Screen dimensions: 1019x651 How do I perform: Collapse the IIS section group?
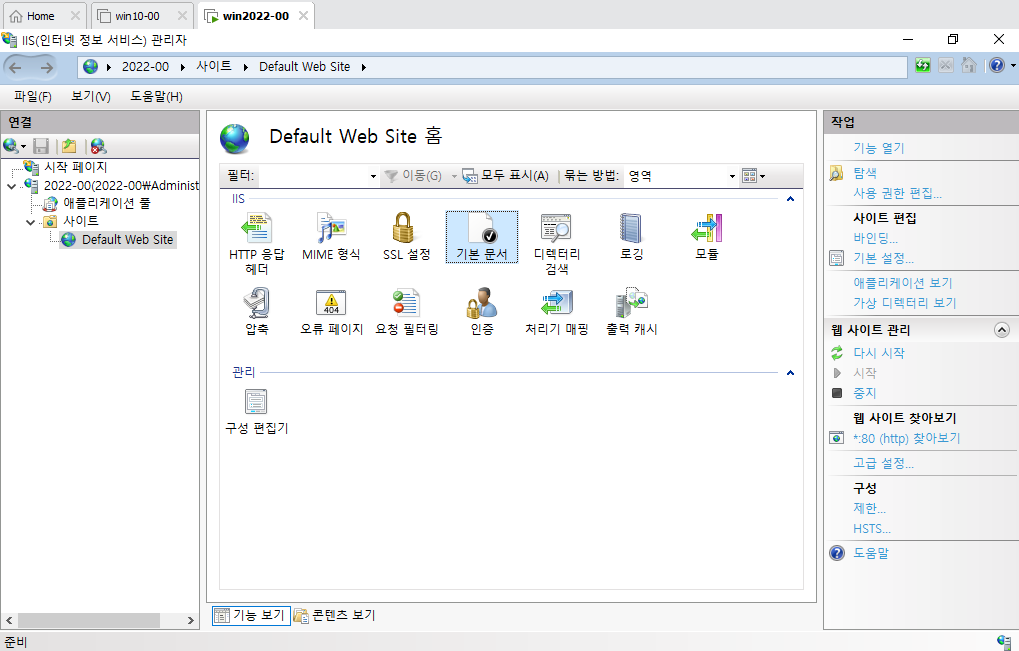tap(790, 199)
